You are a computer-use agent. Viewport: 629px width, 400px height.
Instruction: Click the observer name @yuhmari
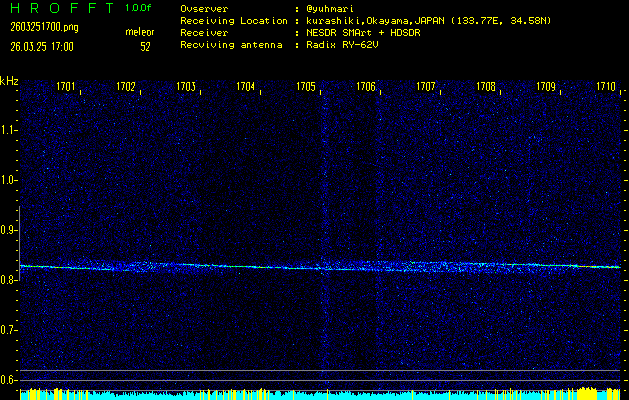(x=330, y=9)
